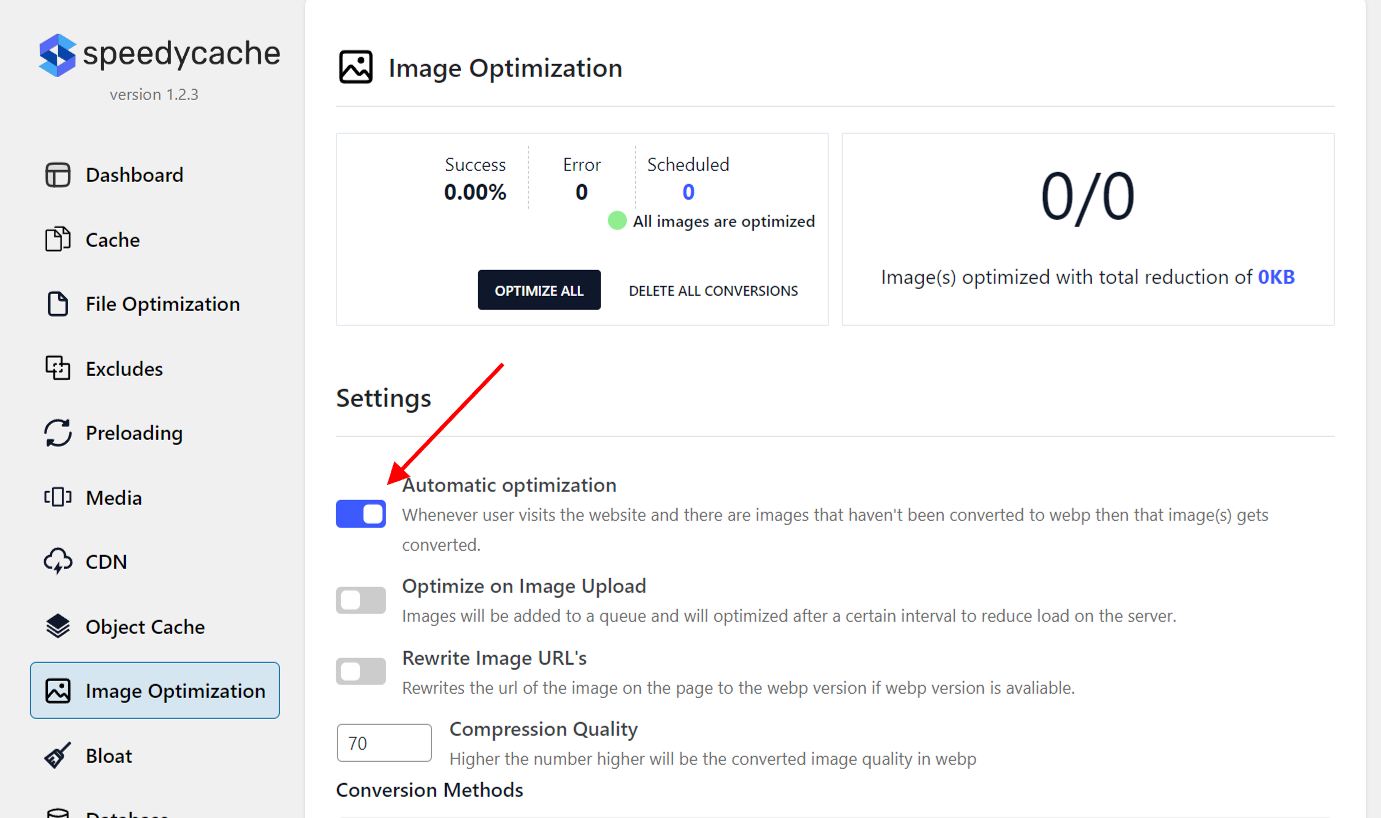Viewport: 1381px width, 818px height.
Task: Click the version 1.2.3 label
Action: (x=155, y=94)
